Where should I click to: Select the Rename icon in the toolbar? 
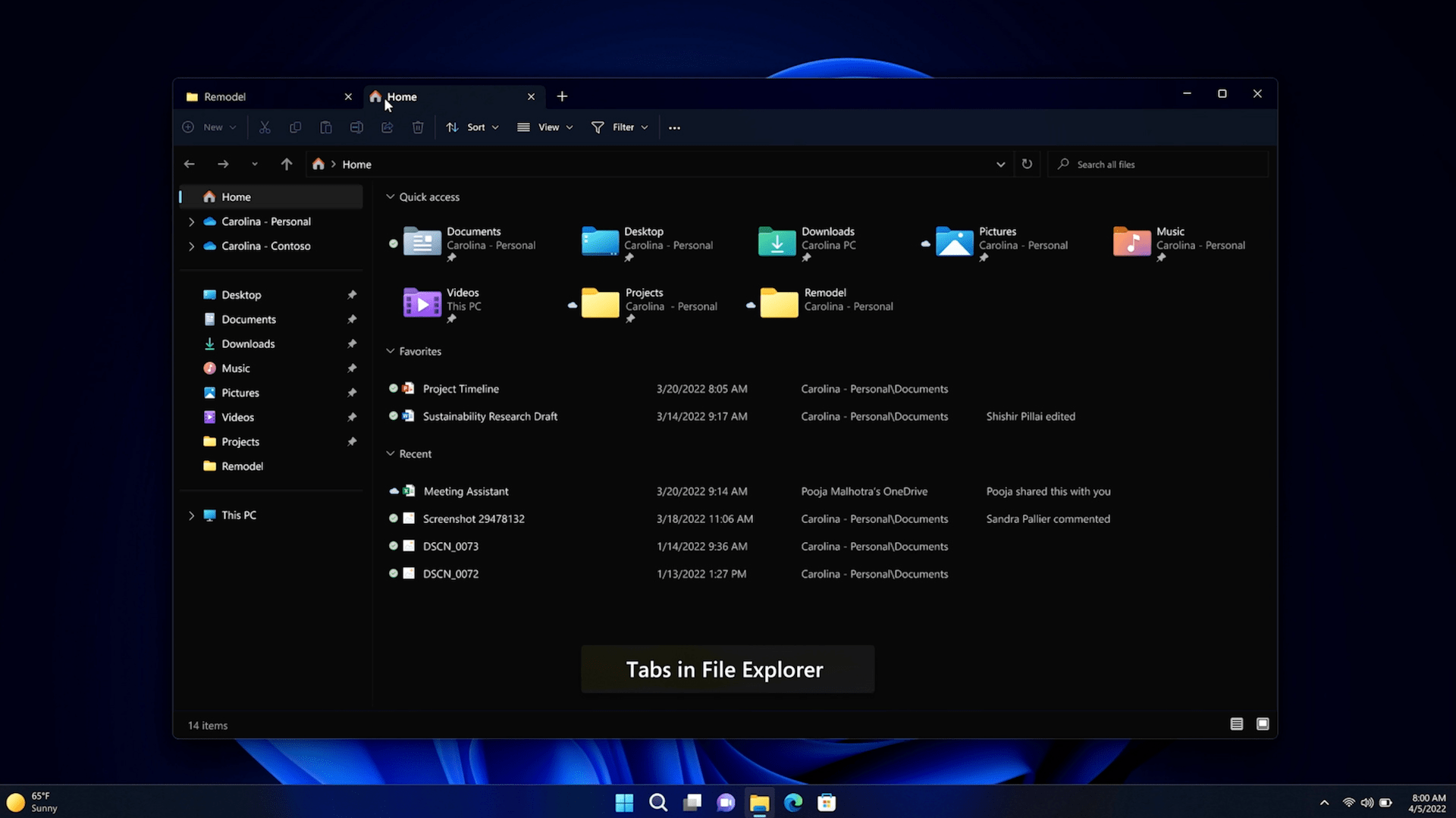tap(356, 127)
